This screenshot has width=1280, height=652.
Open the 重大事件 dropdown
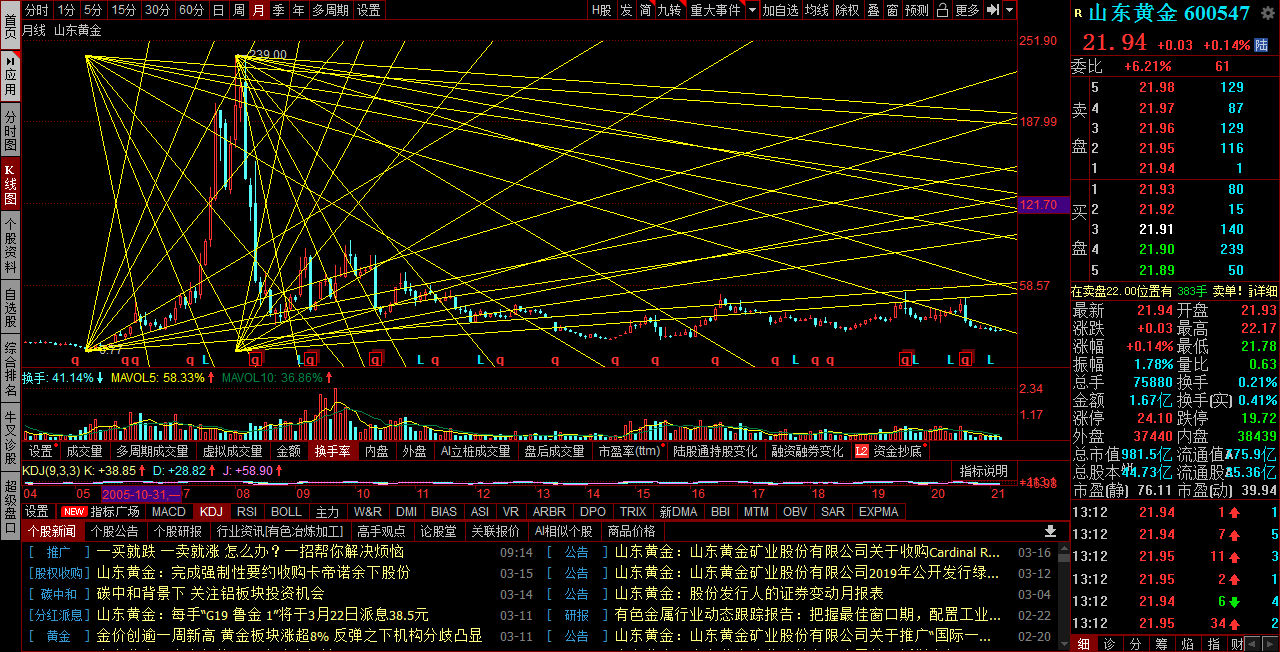pos(715,10)
